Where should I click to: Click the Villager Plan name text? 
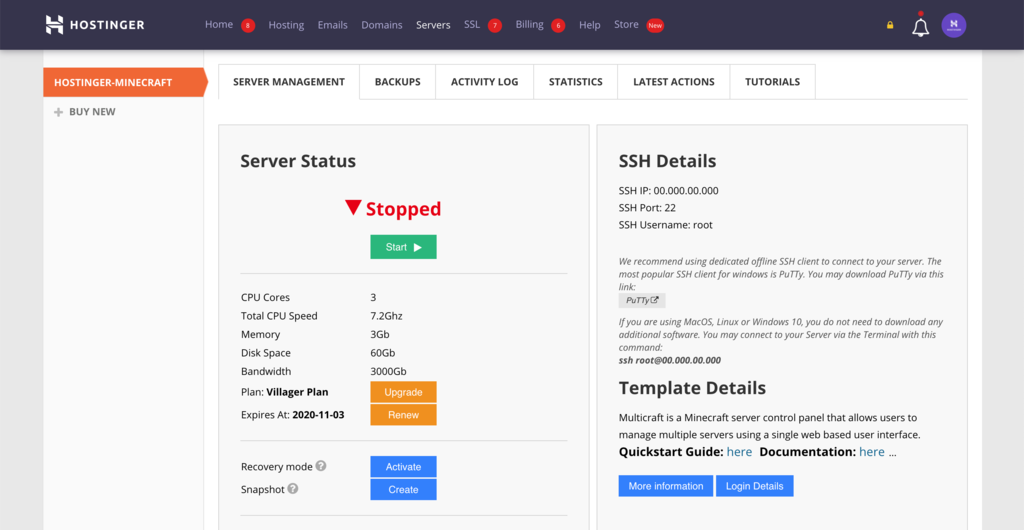(297, 392)
